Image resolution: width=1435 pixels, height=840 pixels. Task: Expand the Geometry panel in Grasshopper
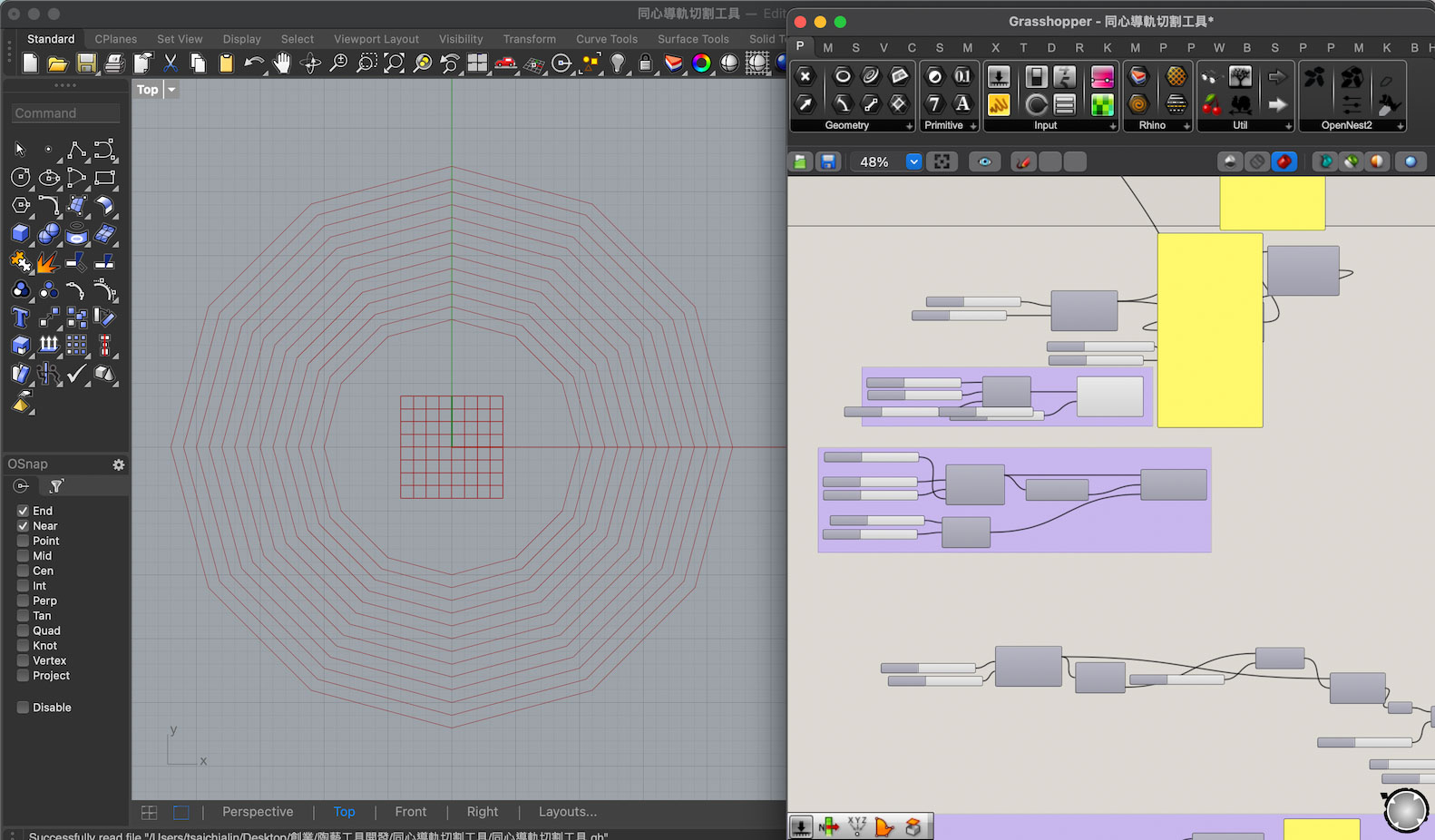click(x=909, y=126)
